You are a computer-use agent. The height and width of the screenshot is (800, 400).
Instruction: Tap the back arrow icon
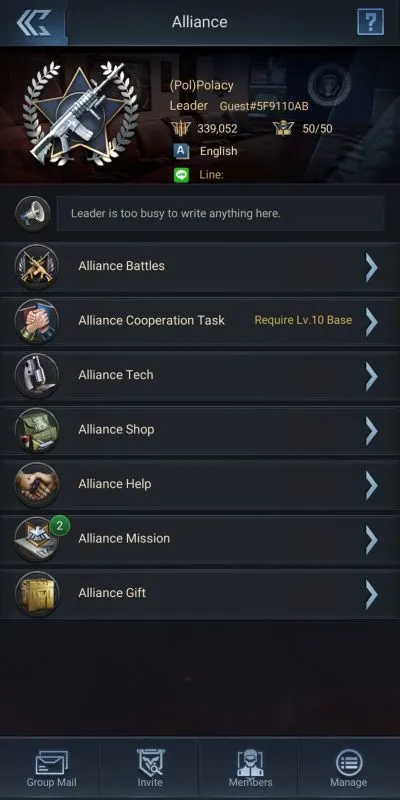tap(33, 22)
